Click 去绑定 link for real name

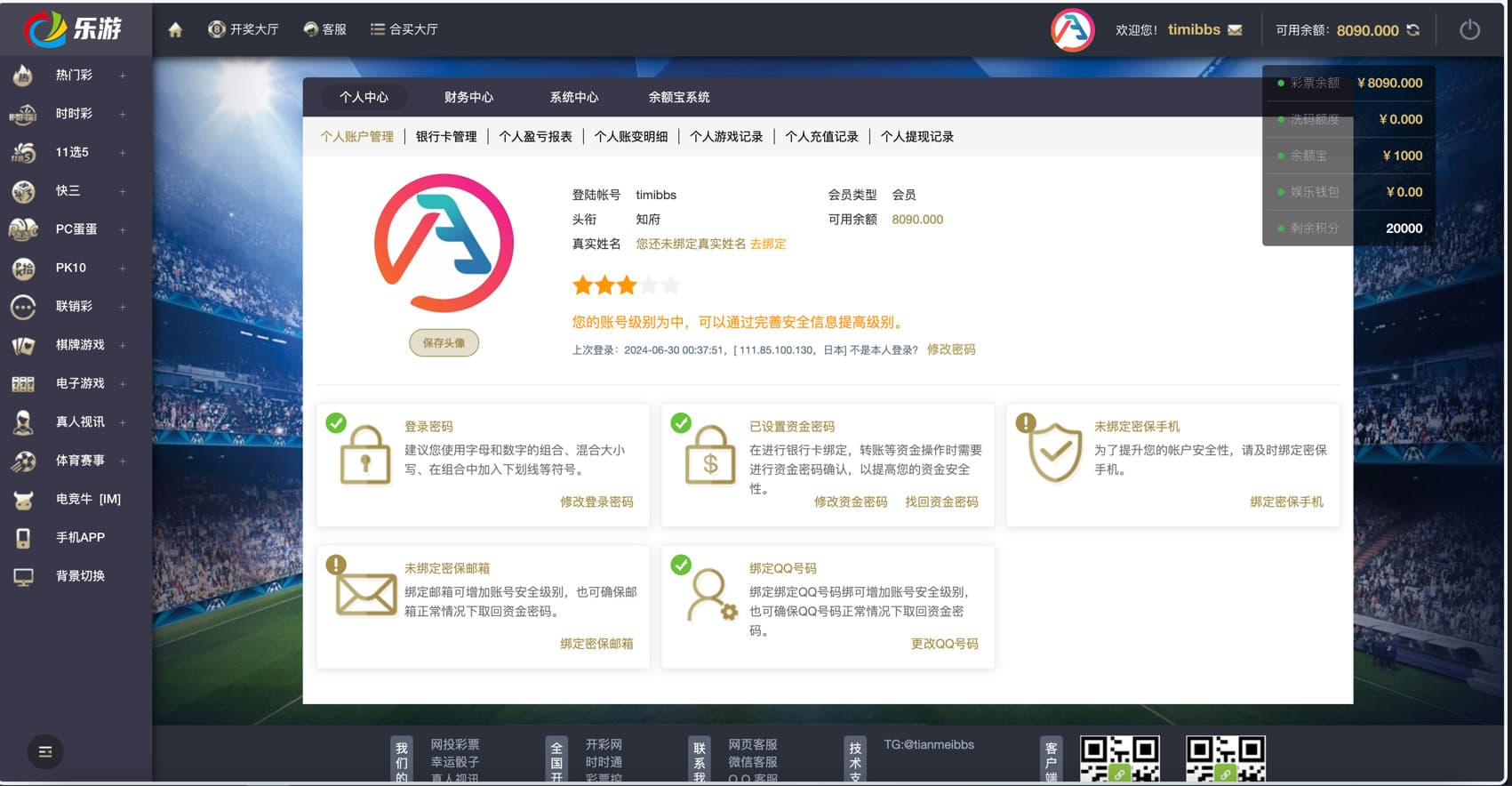coord(768,244)
